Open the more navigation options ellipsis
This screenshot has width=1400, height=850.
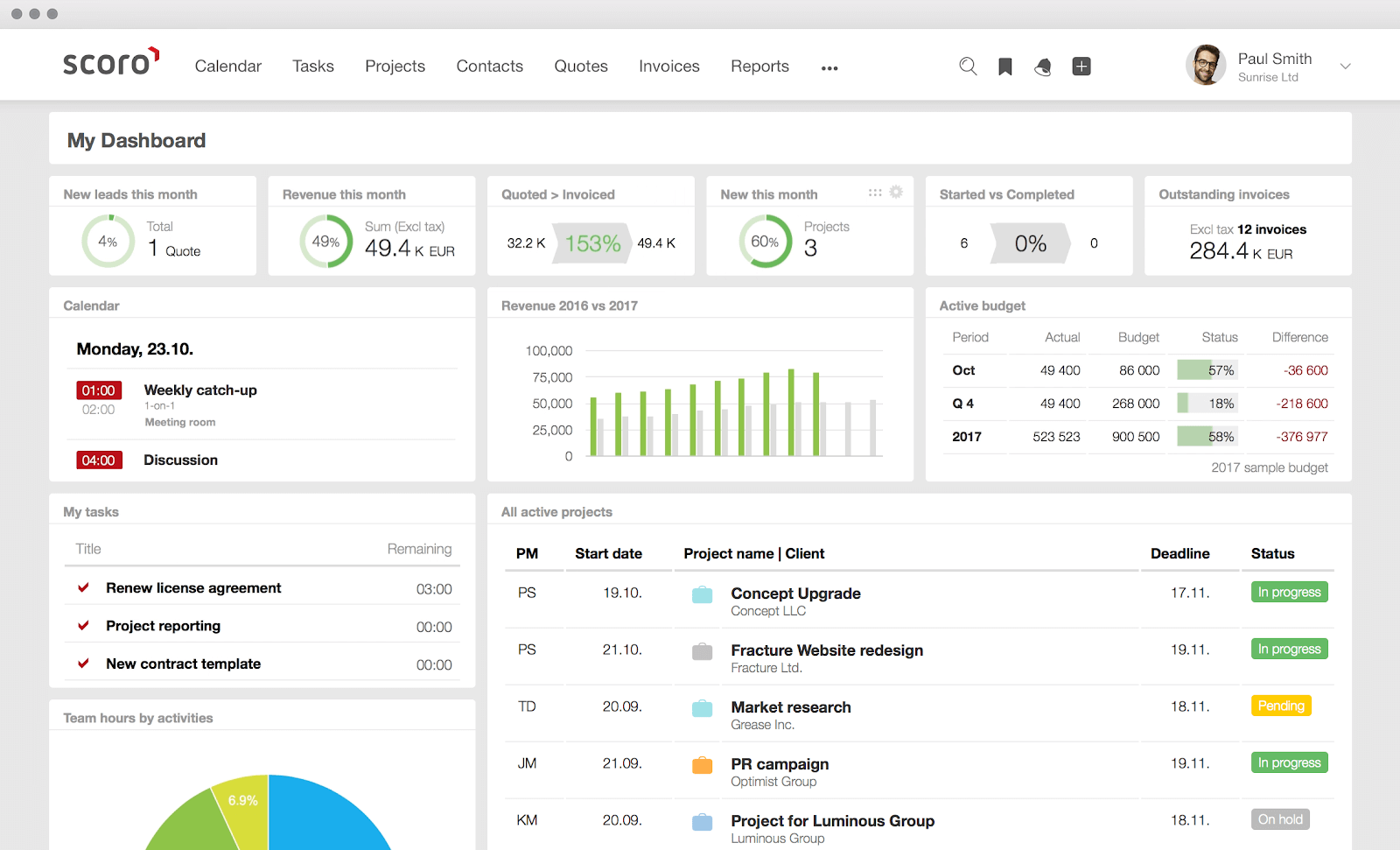[829, 67]
